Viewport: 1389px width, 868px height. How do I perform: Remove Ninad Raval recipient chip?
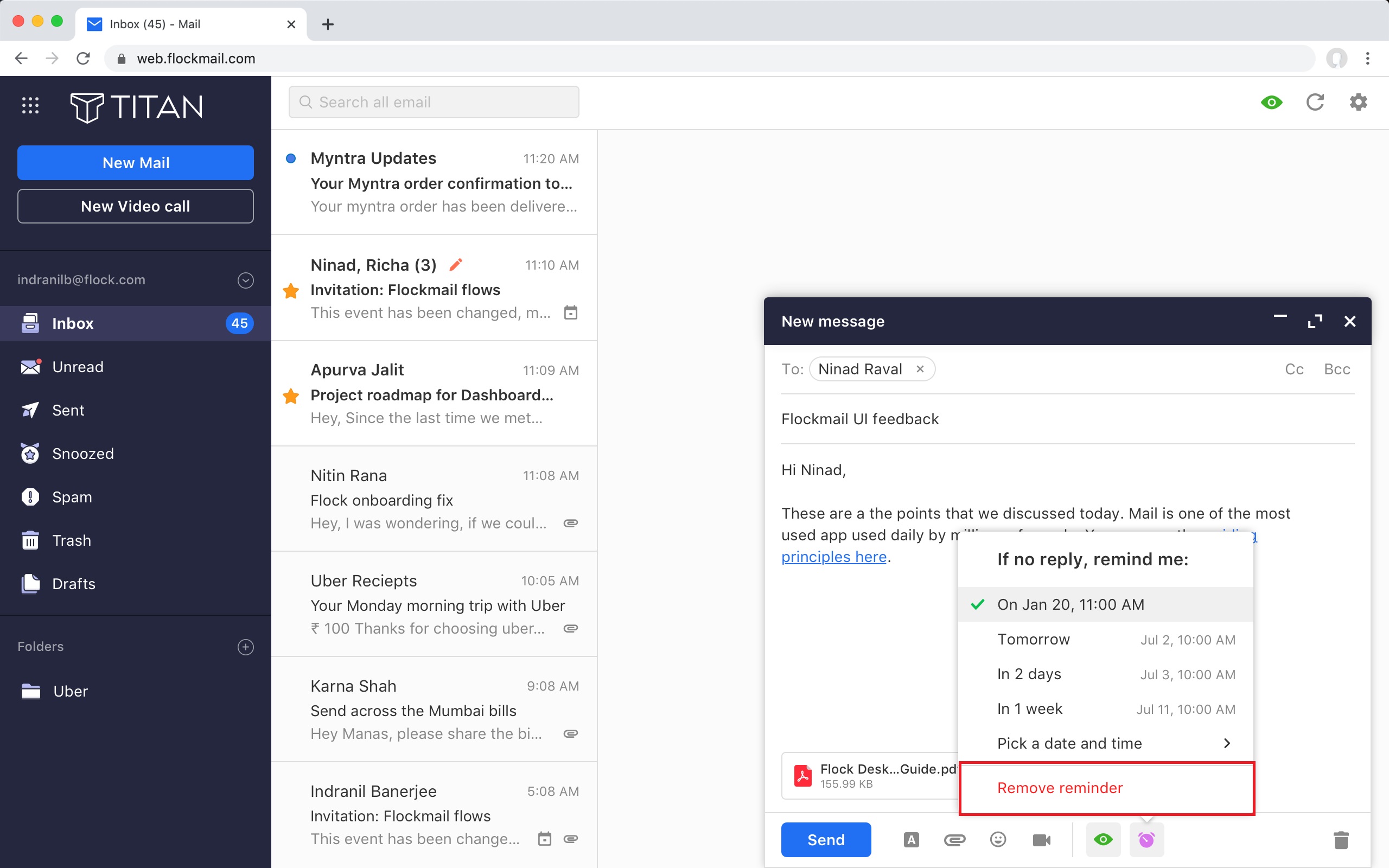(920, 369)
